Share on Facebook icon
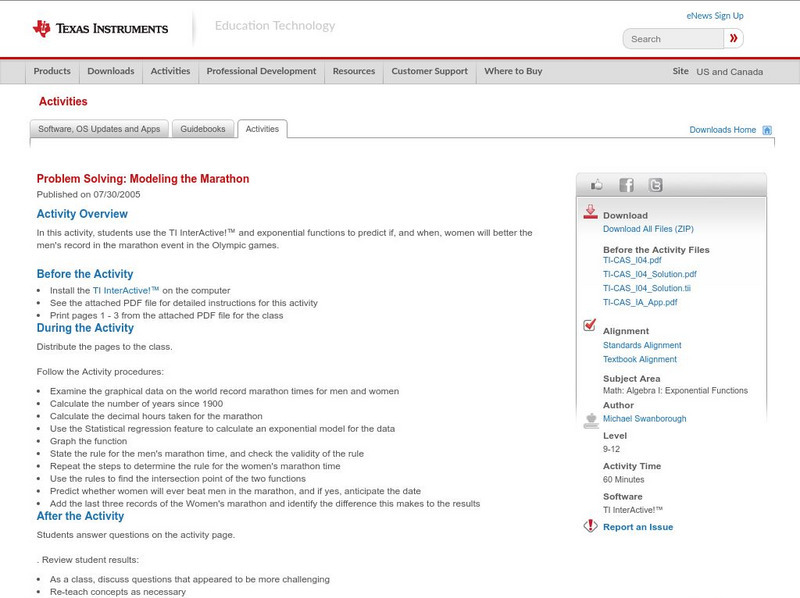Image resolution: width=800 pixels, height=598 pixels. (626, 185)
